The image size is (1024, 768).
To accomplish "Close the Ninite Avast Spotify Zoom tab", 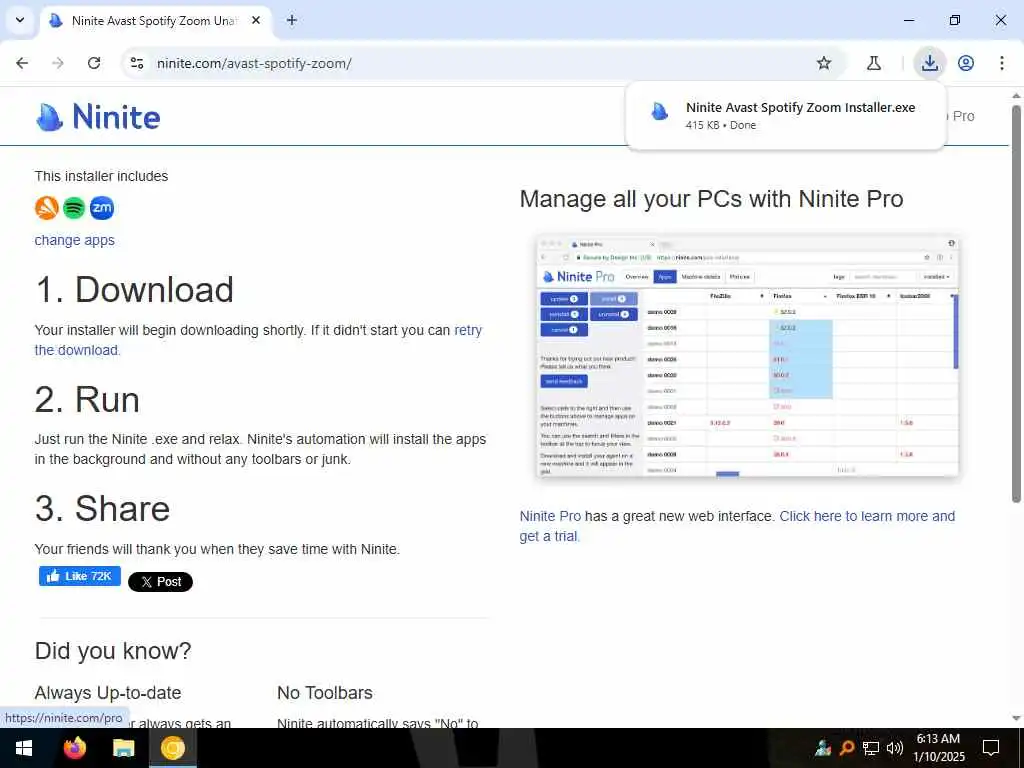I will [256, 20].
